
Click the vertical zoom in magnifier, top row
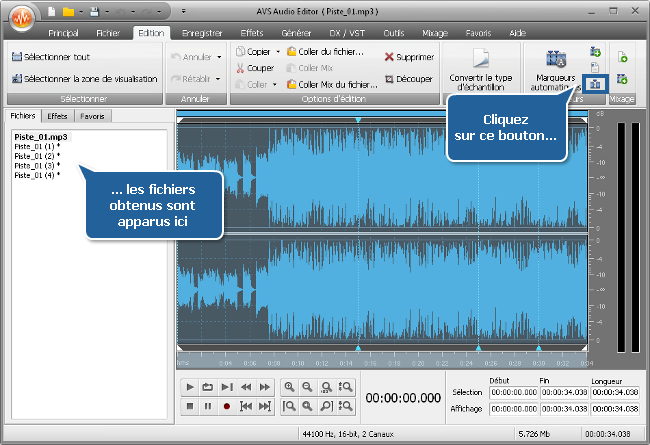[x=345, y=387]
